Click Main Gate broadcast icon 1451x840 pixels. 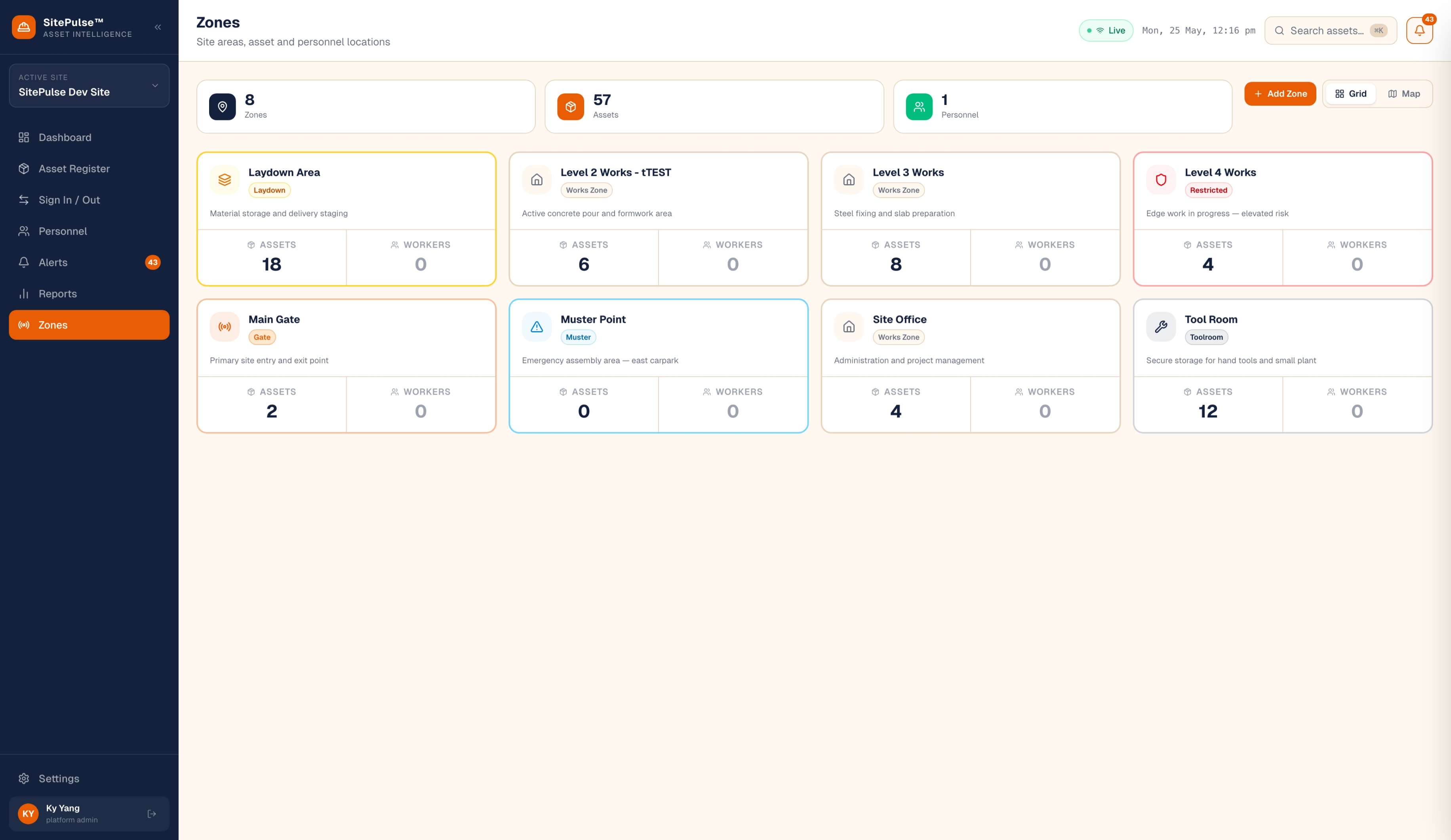point(225,326)
